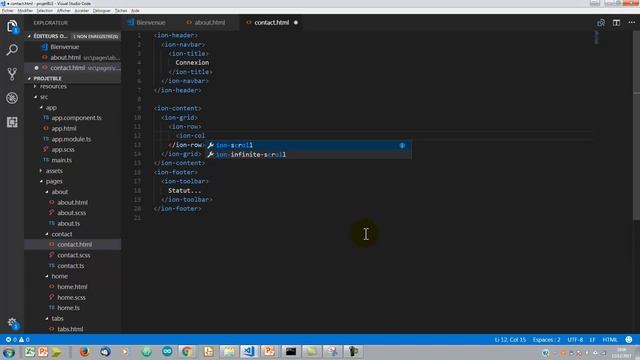Click the Li 12, Col 15 position indicator
This screenshot has width=640, height=360.
tap(510, 340)
